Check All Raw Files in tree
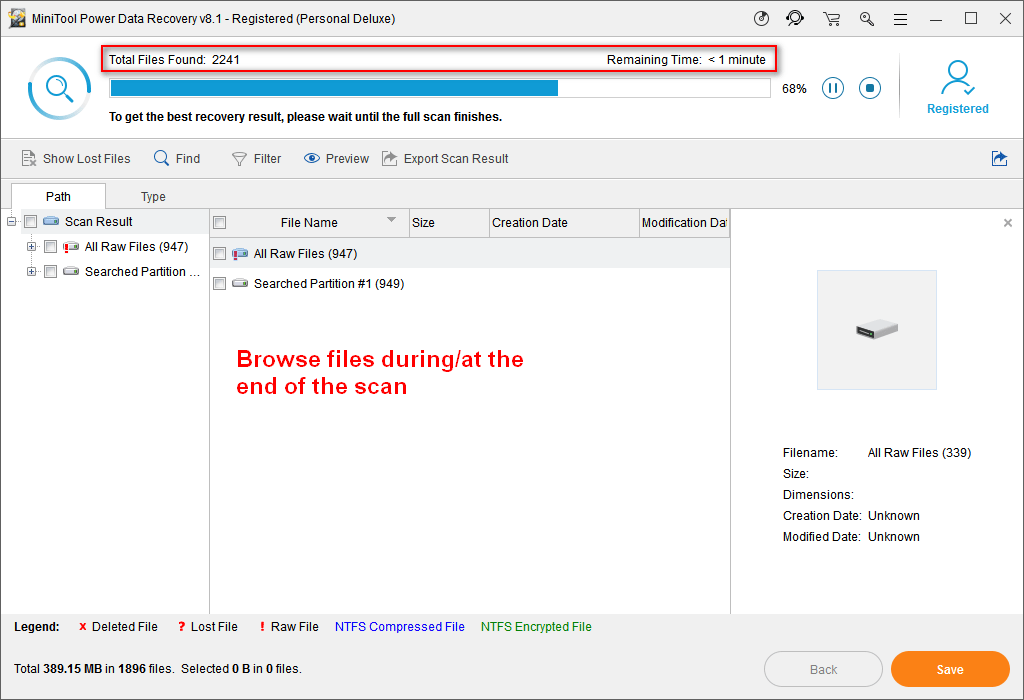This screenshot has height=700, width=1024. [x=50, y=247]
